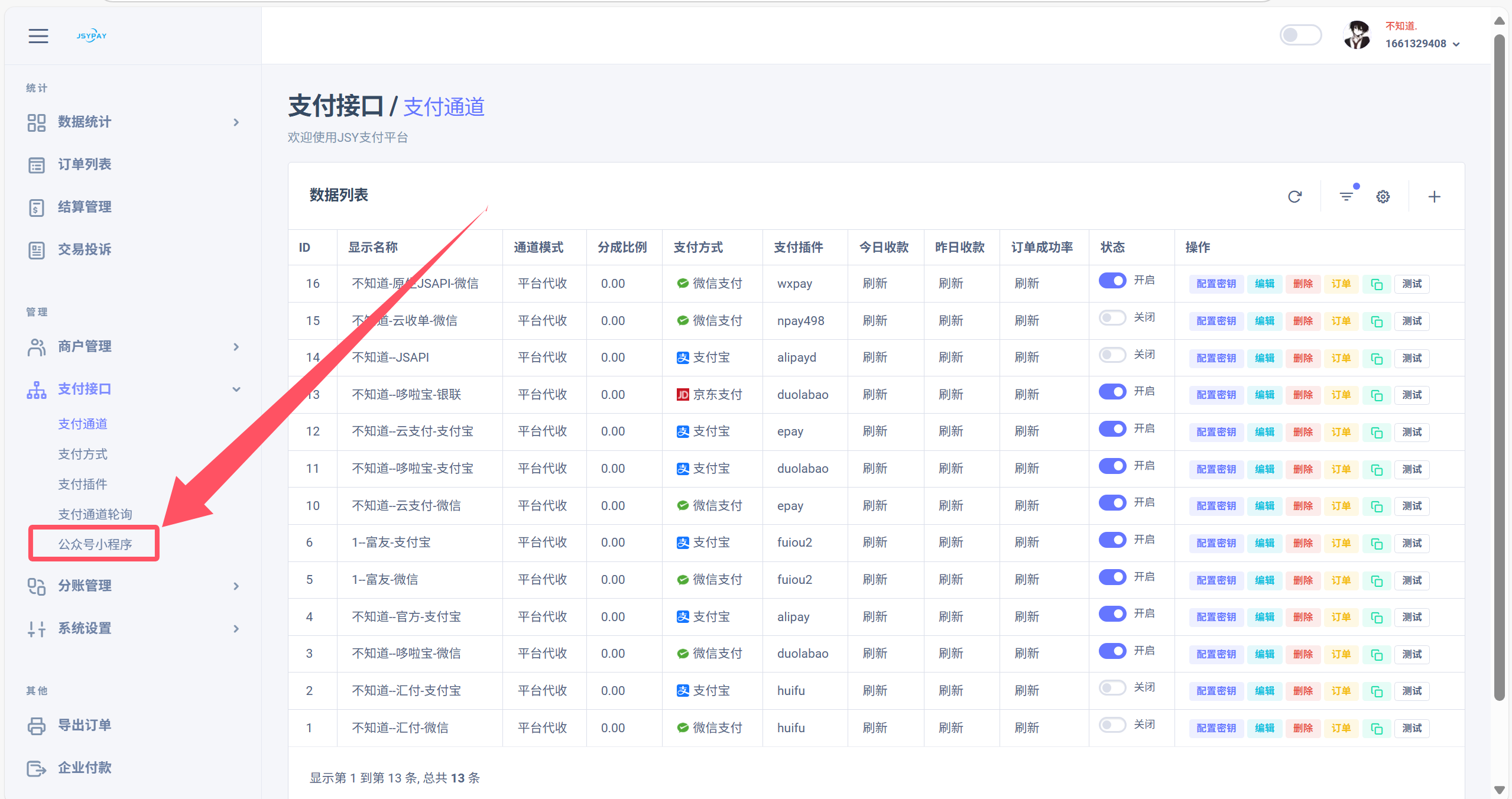Click 刷新 under 今日收款 for ID 12
1512x799 pixels.
pos(875,432)
